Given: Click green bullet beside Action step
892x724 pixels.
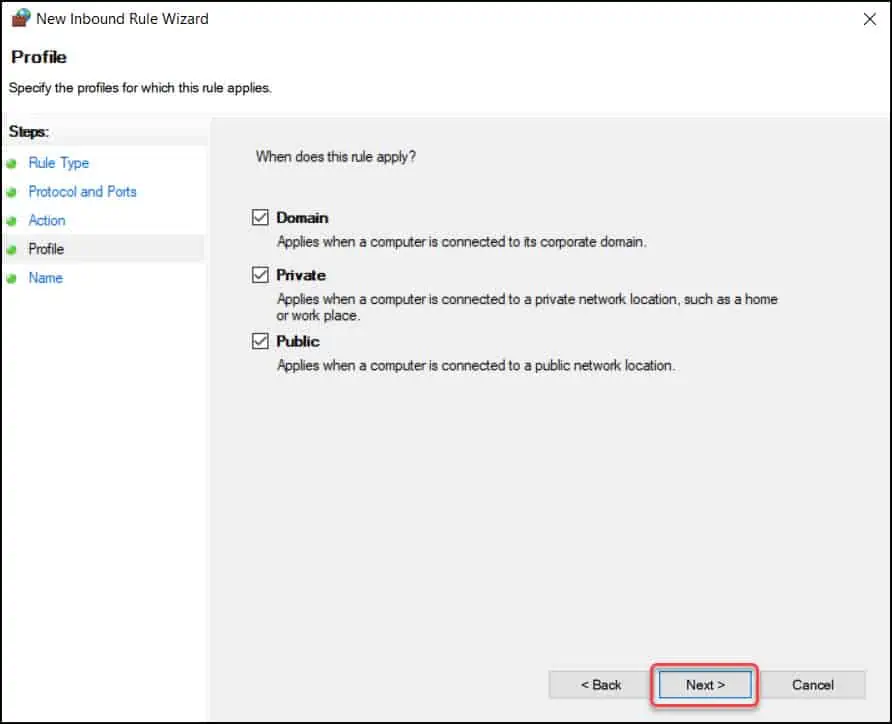Looking at the screenshot, I should tap(11, 221).
